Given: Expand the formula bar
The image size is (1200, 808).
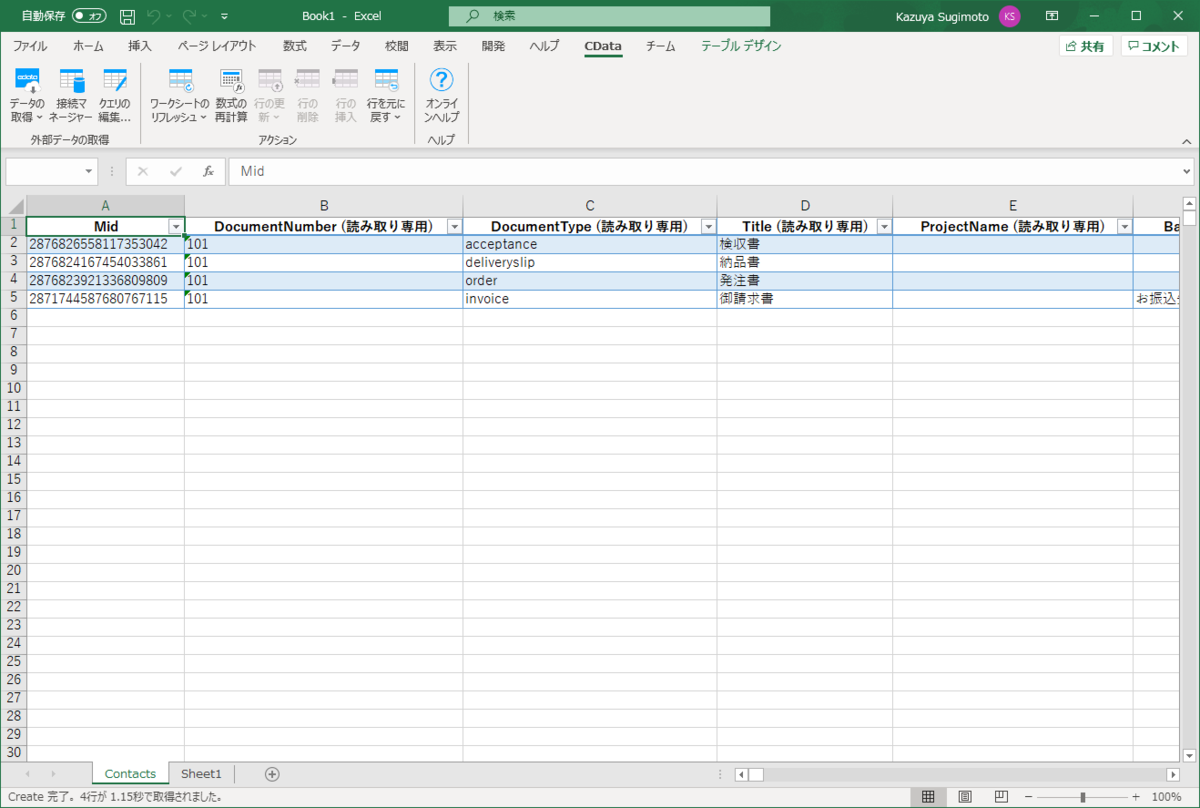Looking at the screenshot, I should point(1186,171).
